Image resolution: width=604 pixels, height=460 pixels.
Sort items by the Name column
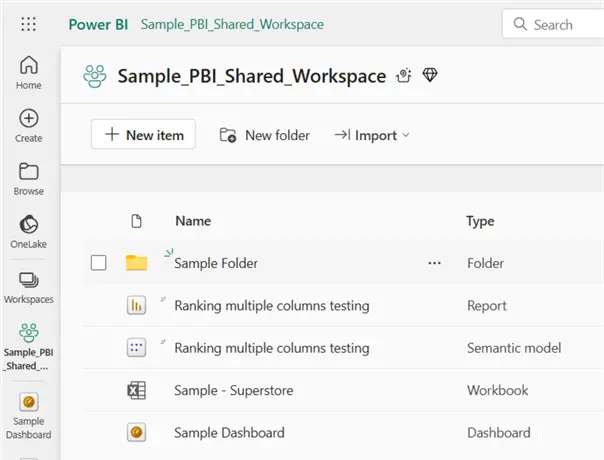(x=193, y=221)
